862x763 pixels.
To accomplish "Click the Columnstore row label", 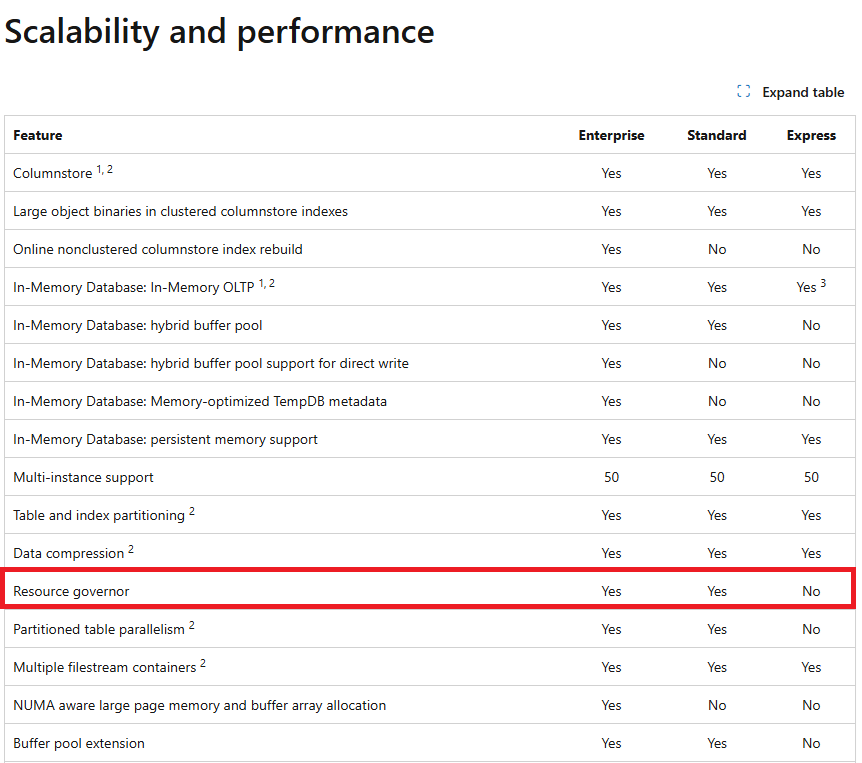I will (52, 173).
